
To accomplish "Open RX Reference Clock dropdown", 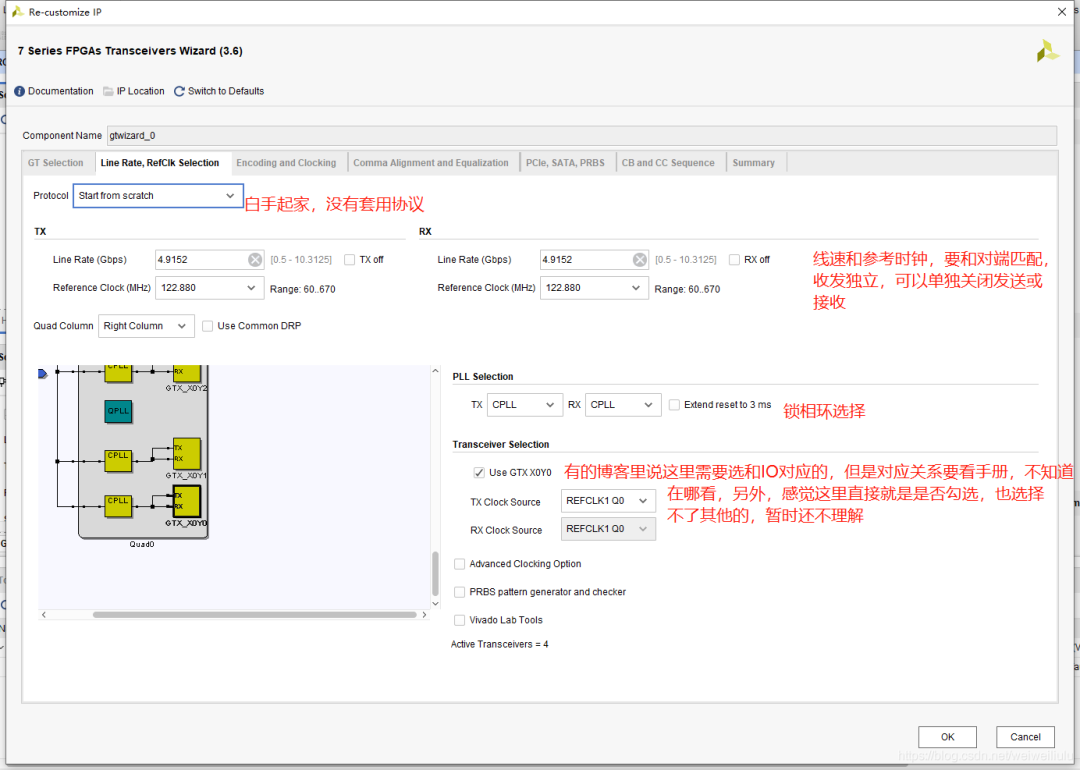I will (594, 288).
